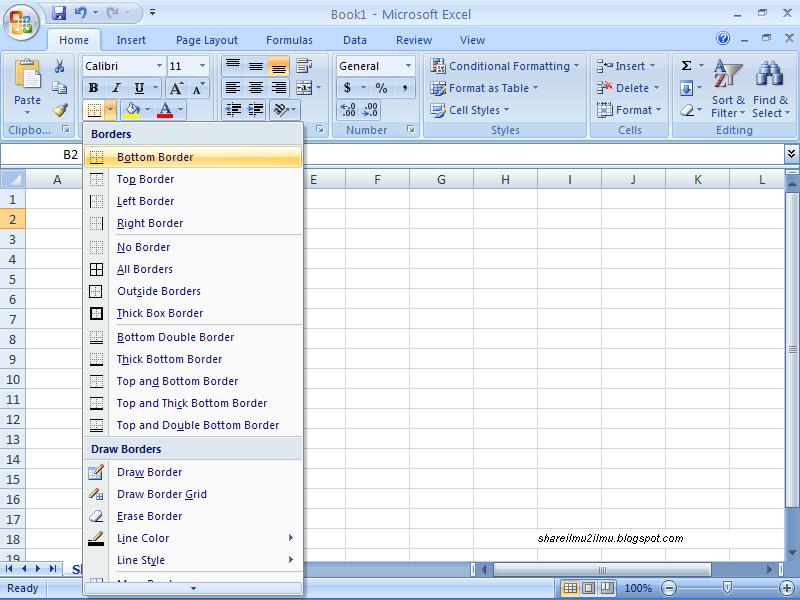The height and width of the screenshot is (600, 800).
Task: Open Find & Select menu
Action: pyautogui.click(x=770, y=88)
